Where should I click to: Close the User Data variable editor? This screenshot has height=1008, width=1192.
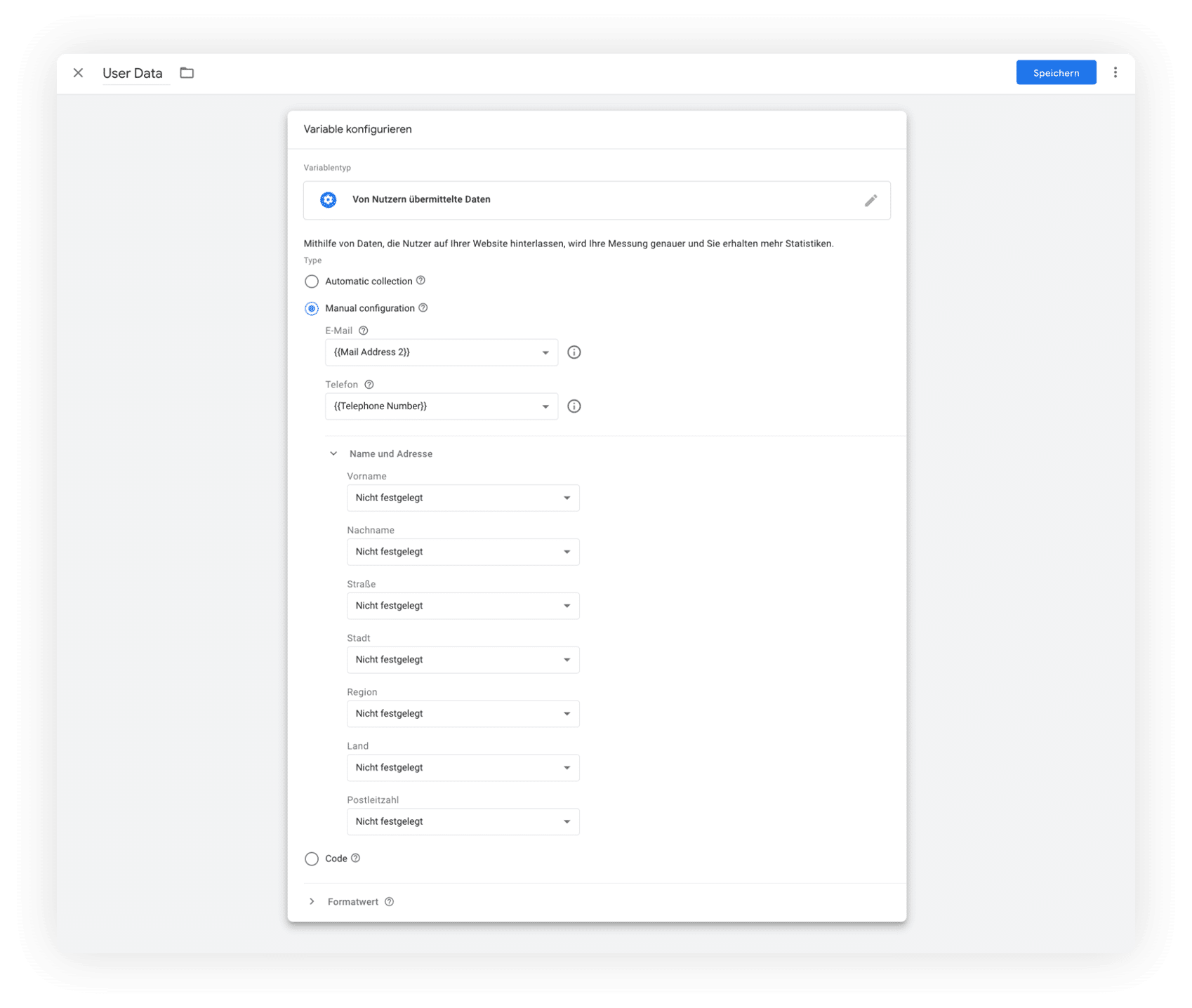click(78, 73)
